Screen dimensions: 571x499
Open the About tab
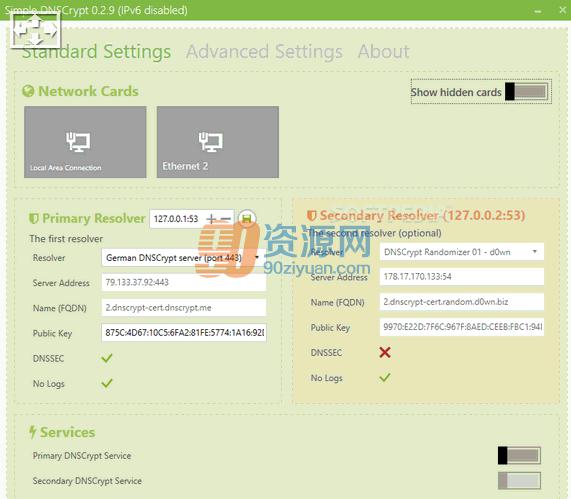(383, 51)
